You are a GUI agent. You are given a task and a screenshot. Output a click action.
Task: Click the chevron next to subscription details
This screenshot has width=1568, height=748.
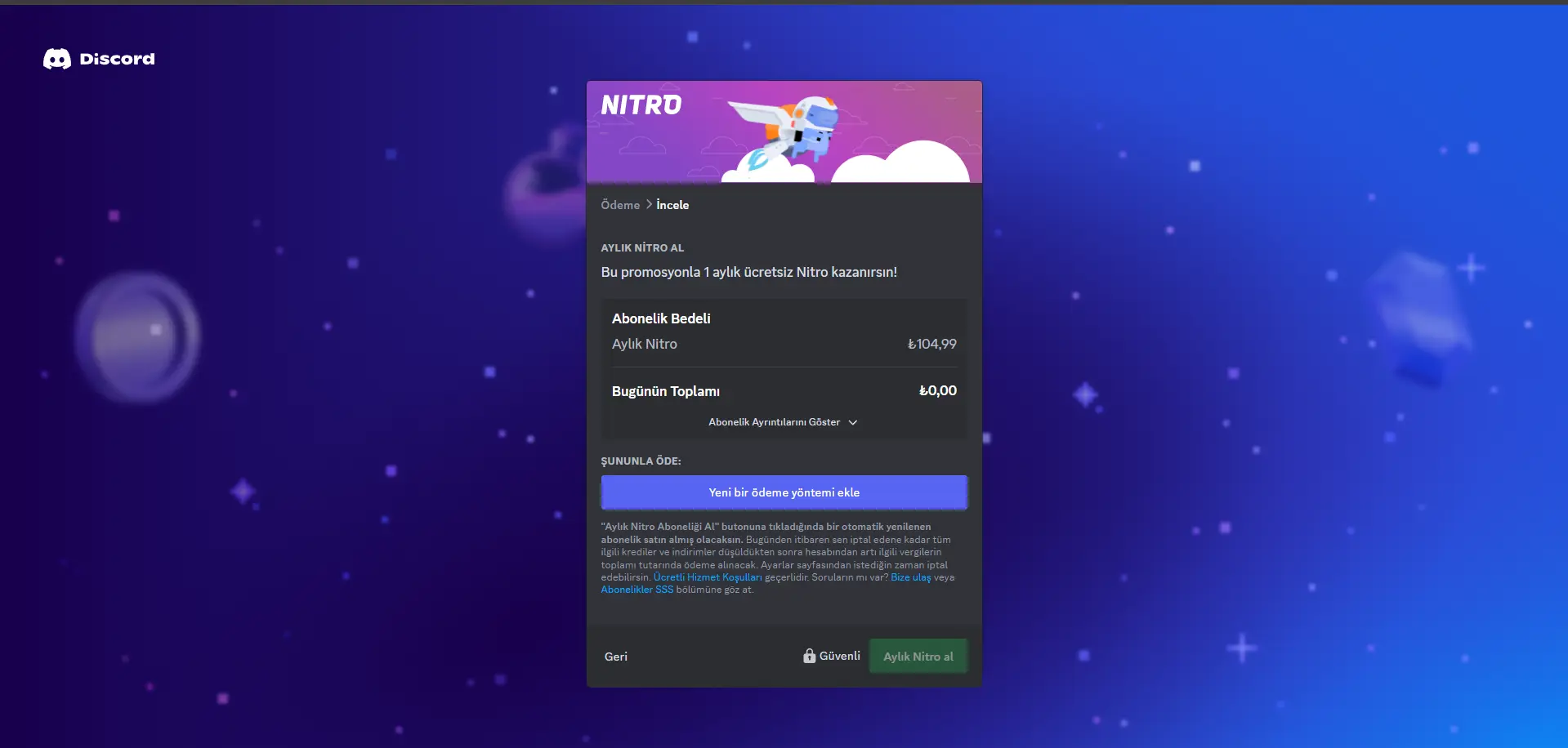click(x=853, y=422)
